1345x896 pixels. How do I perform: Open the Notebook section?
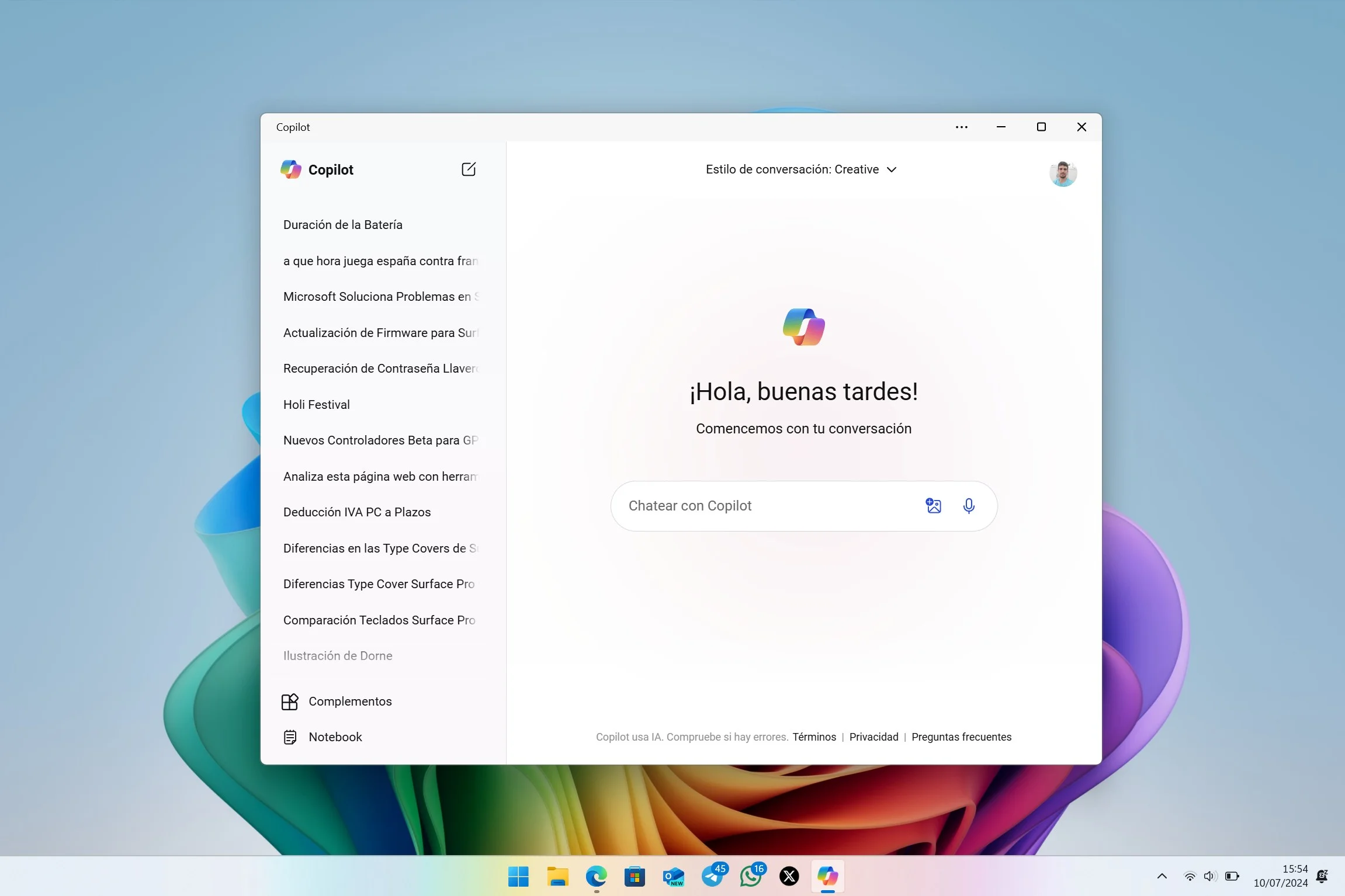[x=335, y=737]
